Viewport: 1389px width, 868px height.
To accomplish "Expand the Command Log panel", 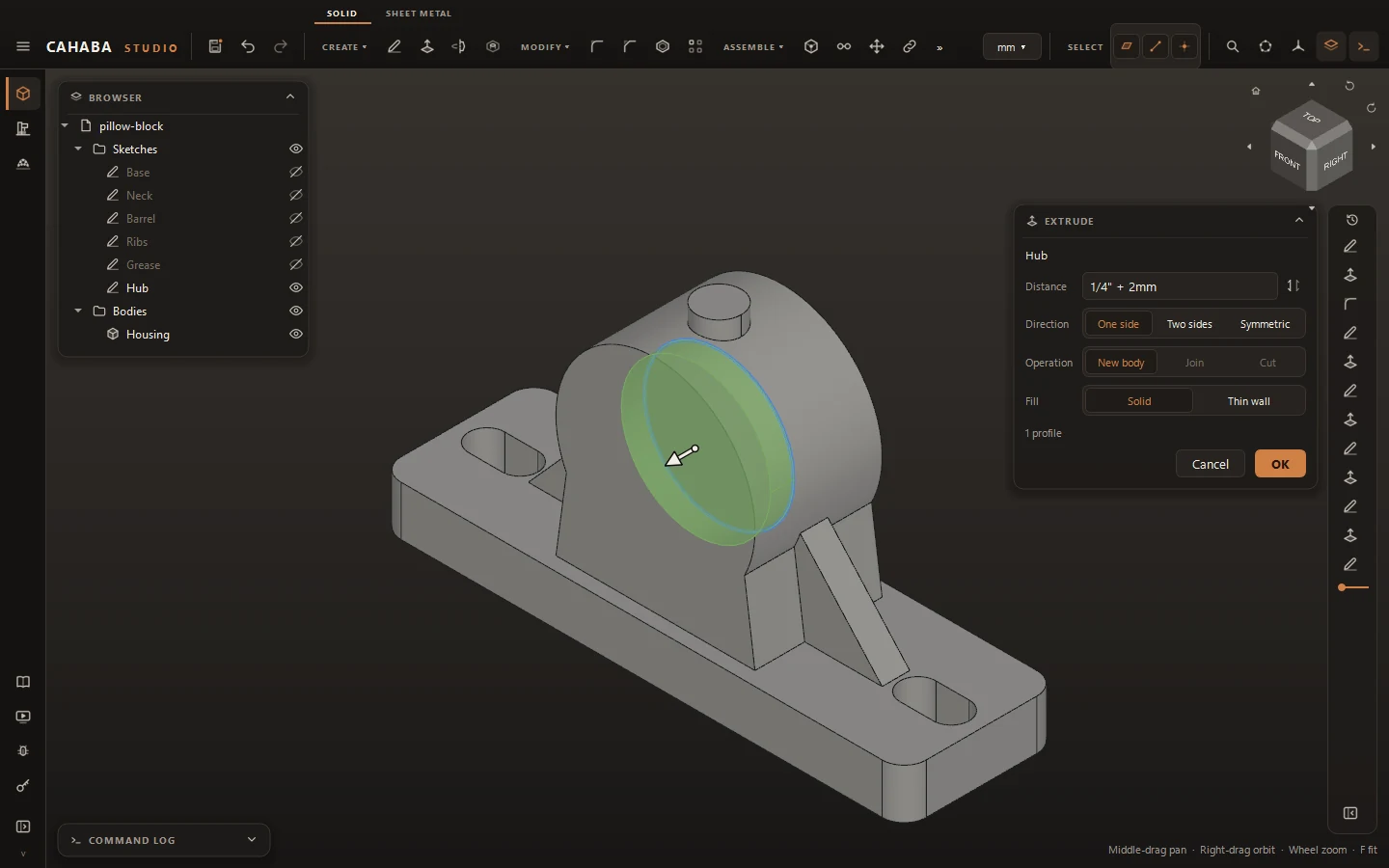I will coord(252,839).
